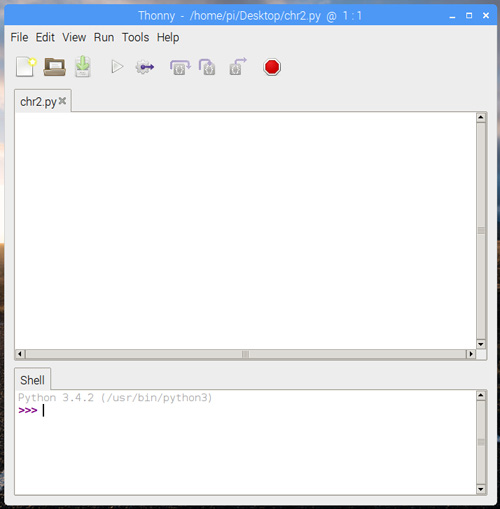The image size is (500, 509).
Task: Open a file using the folder icon
Action: (x=55, y=67)
